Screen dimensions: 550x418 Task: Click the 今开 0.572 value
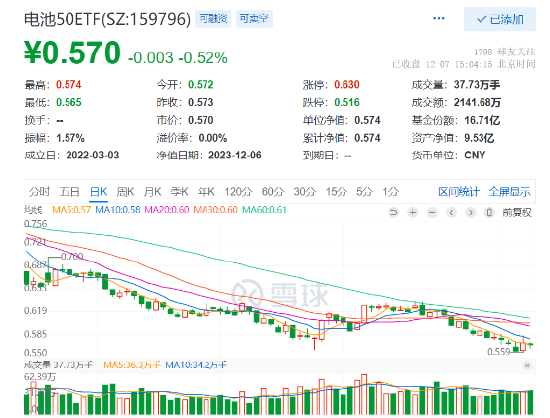[x=201, y=85]
